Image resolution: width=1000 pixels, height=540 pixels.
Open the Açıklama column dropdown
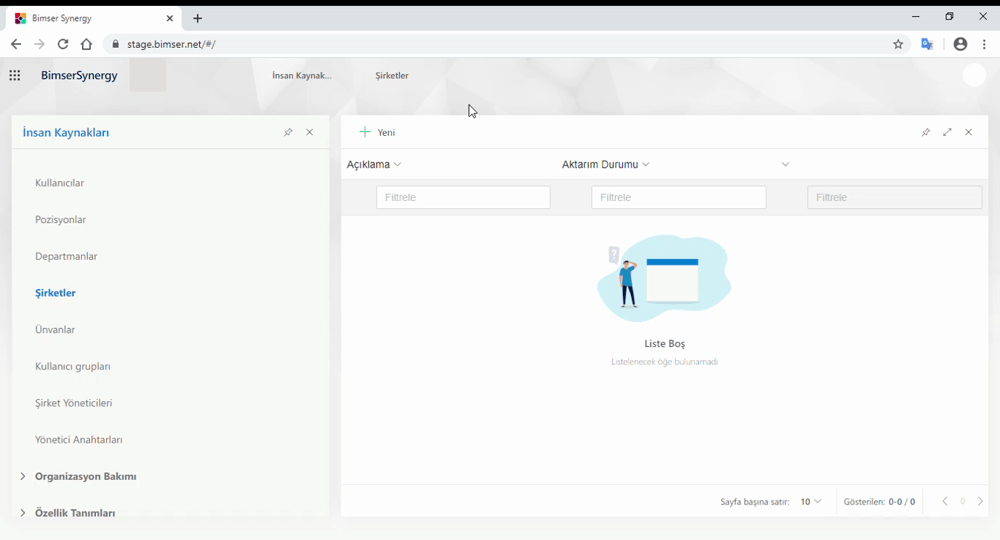(x=397, y=165)
